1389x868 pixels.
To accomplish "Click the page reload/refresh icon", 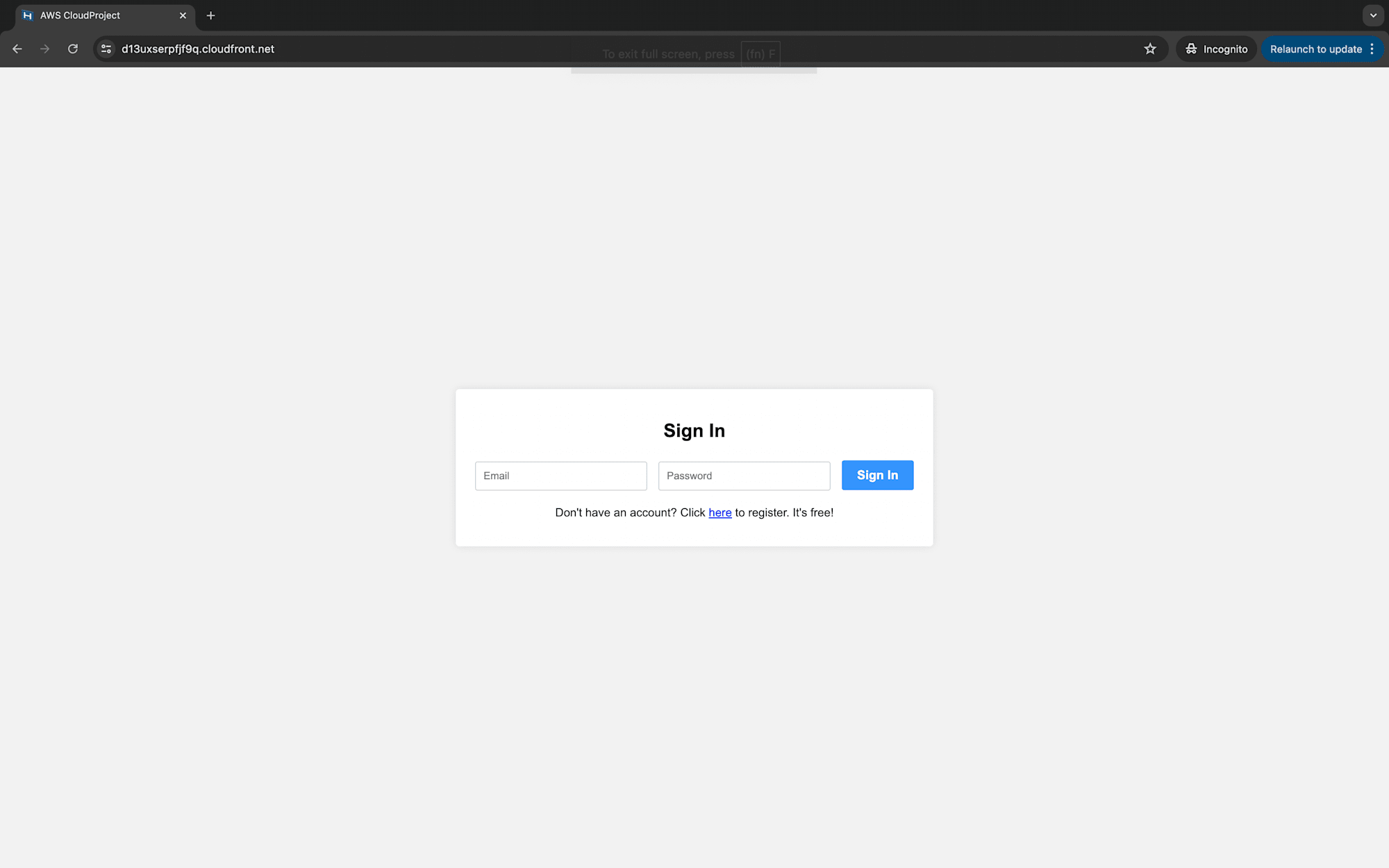I will (73, 48).
